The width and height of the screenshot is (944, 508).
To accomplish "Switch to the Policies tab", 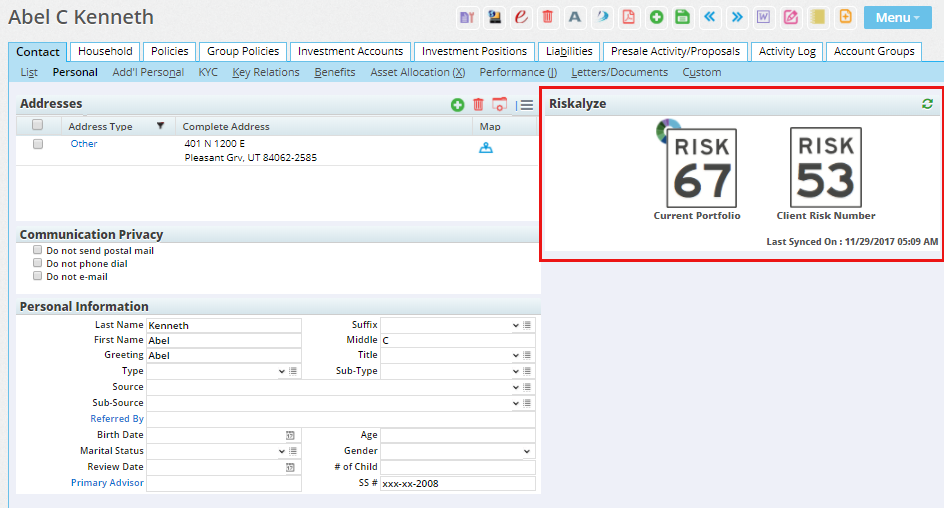I will click(170, 51).
